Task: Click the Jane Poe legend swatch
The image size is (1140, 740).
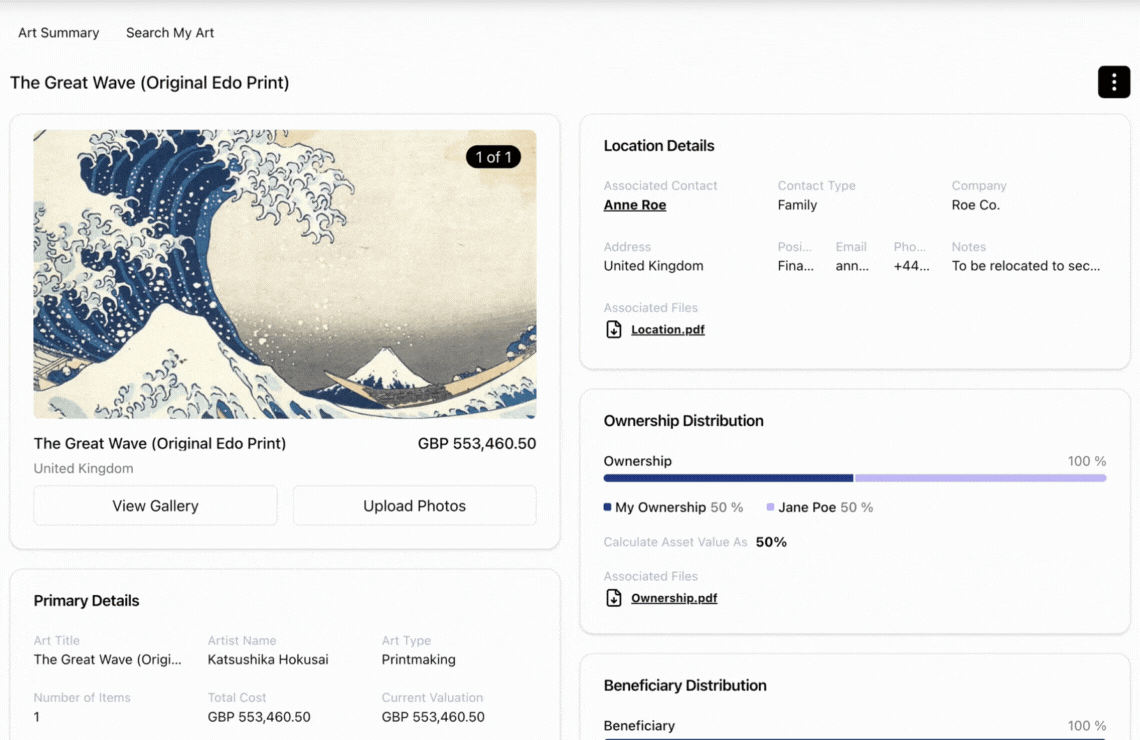Action: 771,507
